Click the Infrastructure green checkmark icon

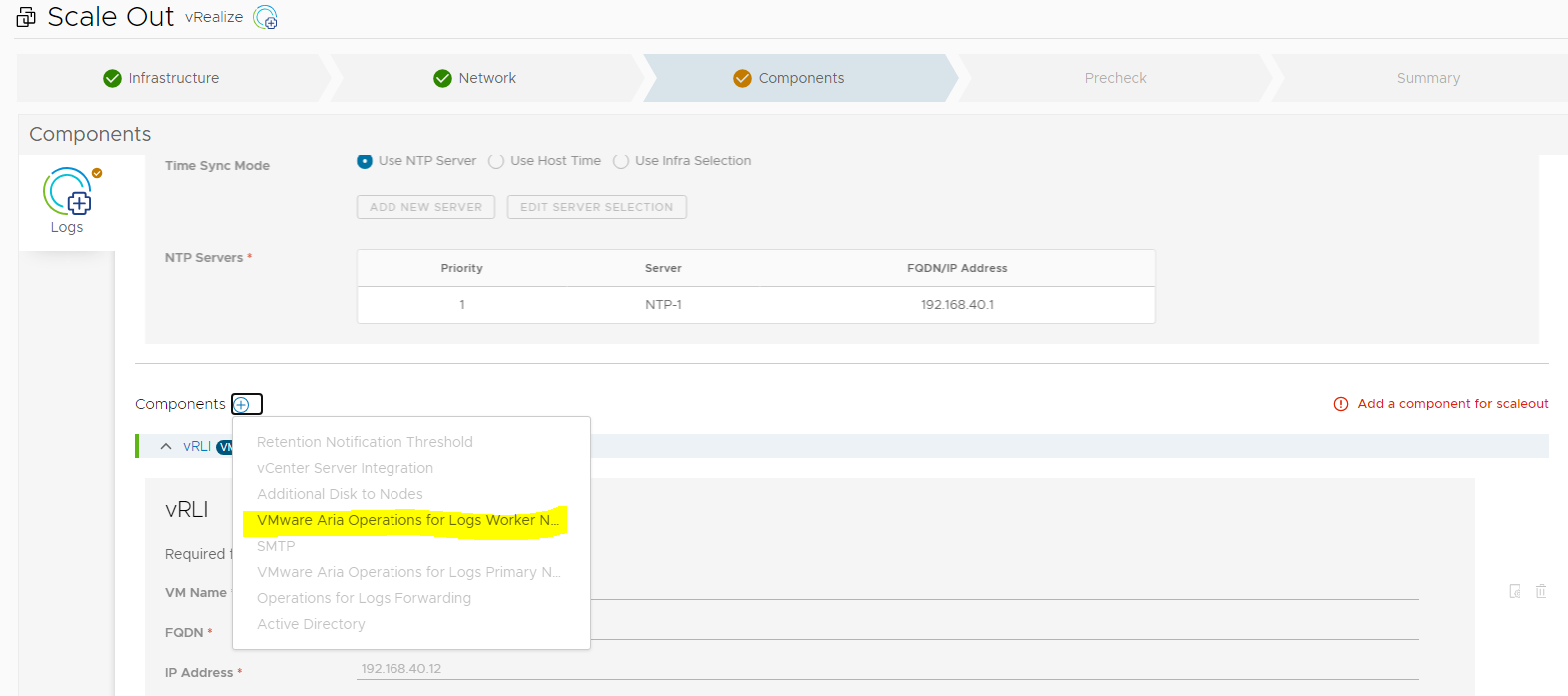[112, 78]
